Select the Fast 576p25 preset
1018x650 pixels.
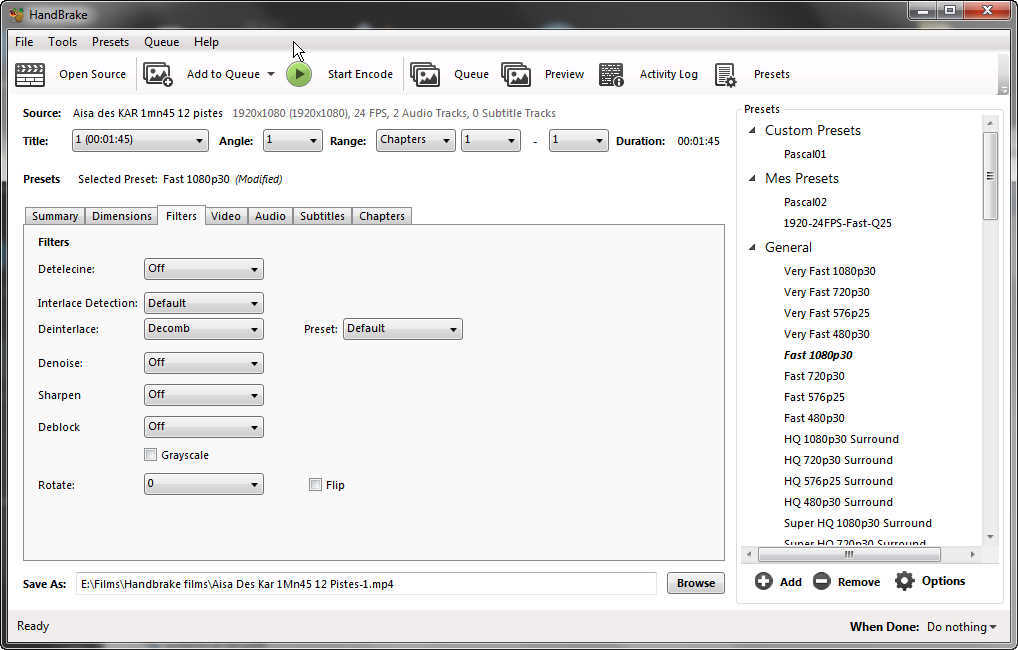point(814,397)
